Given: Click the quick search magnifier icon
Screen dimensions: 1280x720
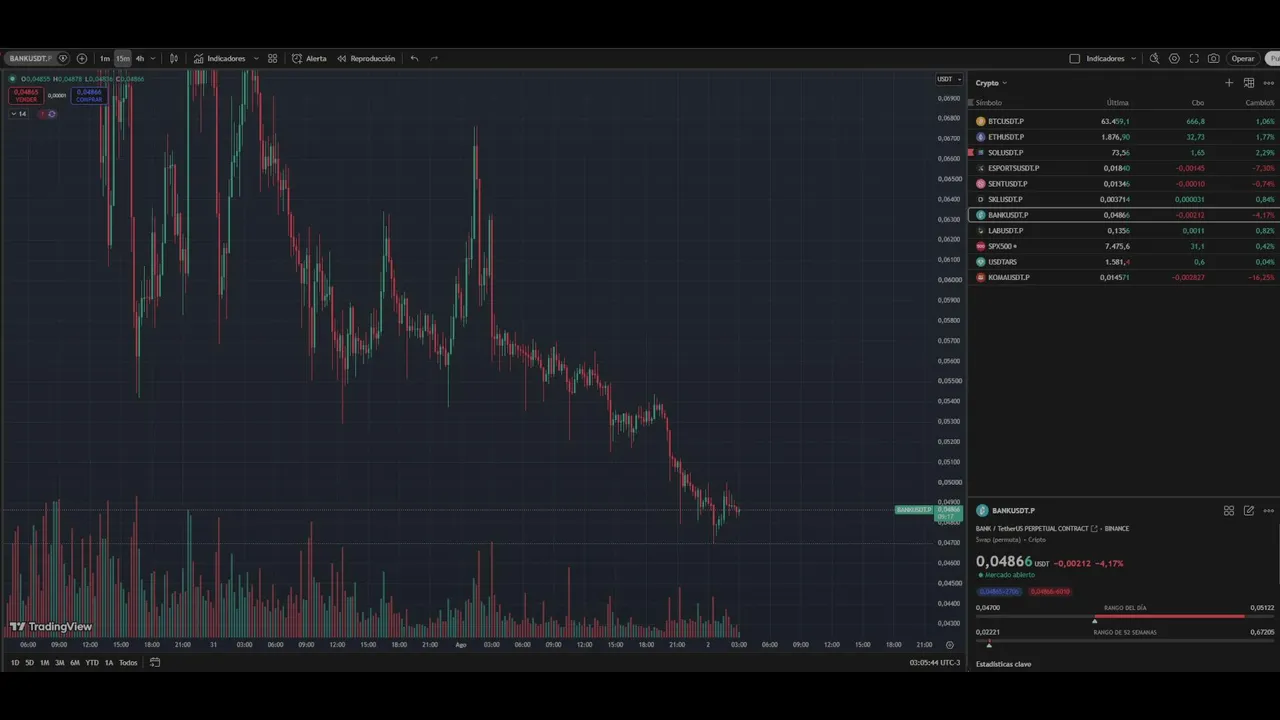Looking at the screenshot, I should 1154,58.
